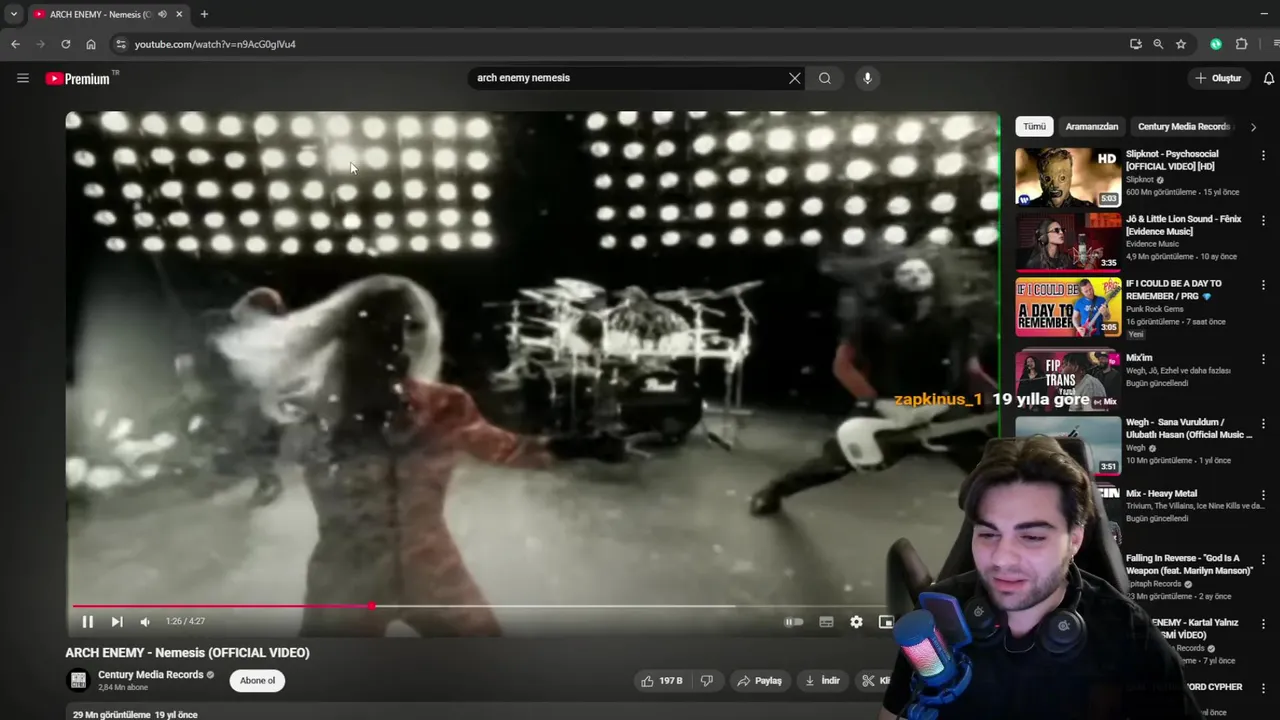1280x720 pixels.
Task: Open the Jö & Little Lion Sound thumbnail
Action: [x=1068, y=242]
